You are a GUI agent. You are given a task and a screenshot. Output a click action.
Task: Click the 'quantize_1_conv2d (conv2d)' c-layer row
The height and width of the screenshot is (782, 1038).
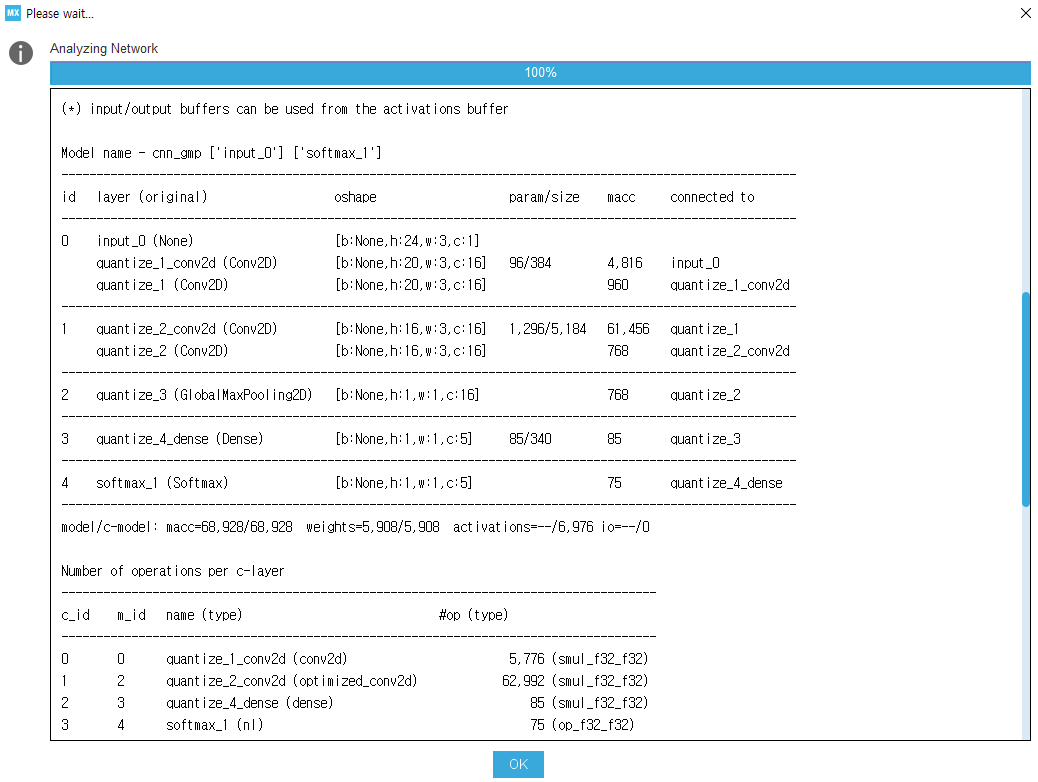click(x=256, y=659)
